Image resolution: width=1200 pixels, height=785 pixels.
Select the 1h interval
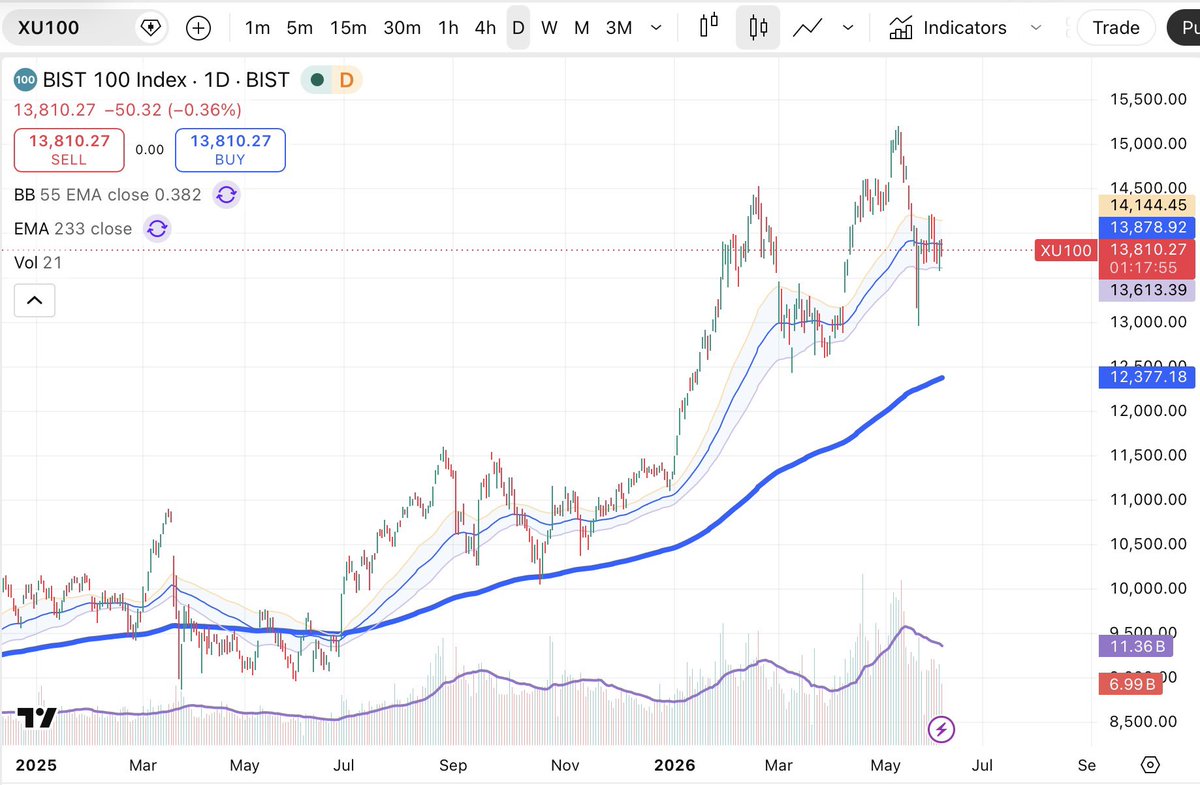point(448,28)
